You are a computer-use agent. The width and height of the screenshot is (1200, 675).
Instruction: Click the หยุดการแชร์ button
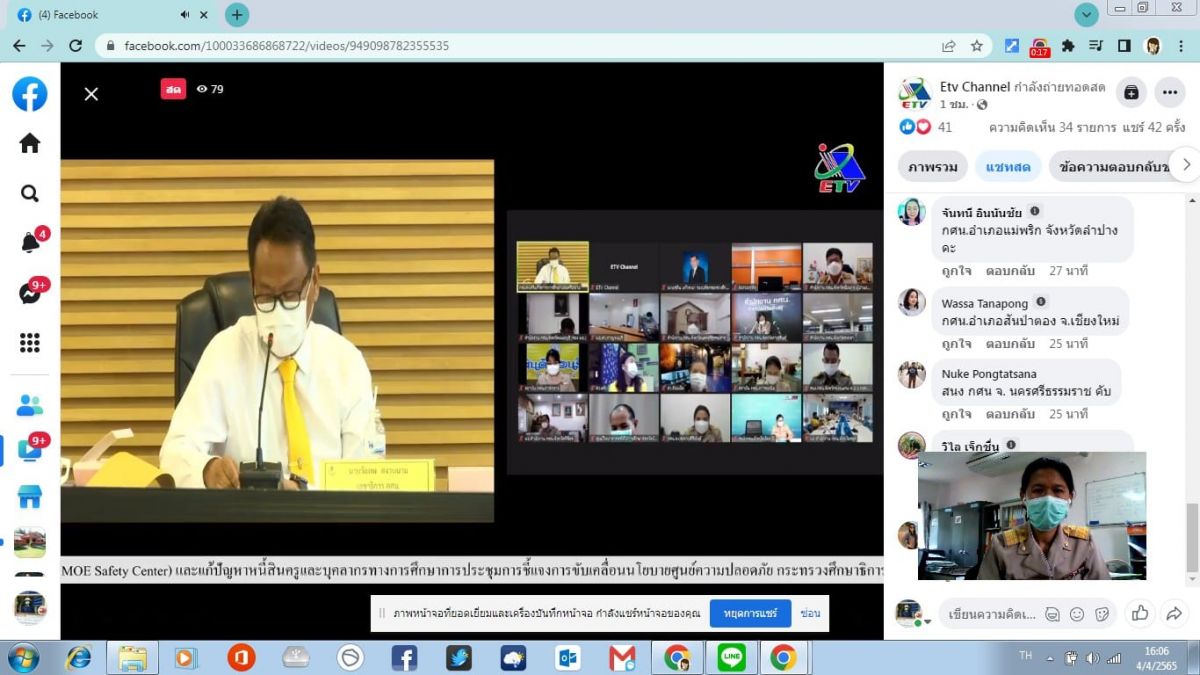click(750, 613)
